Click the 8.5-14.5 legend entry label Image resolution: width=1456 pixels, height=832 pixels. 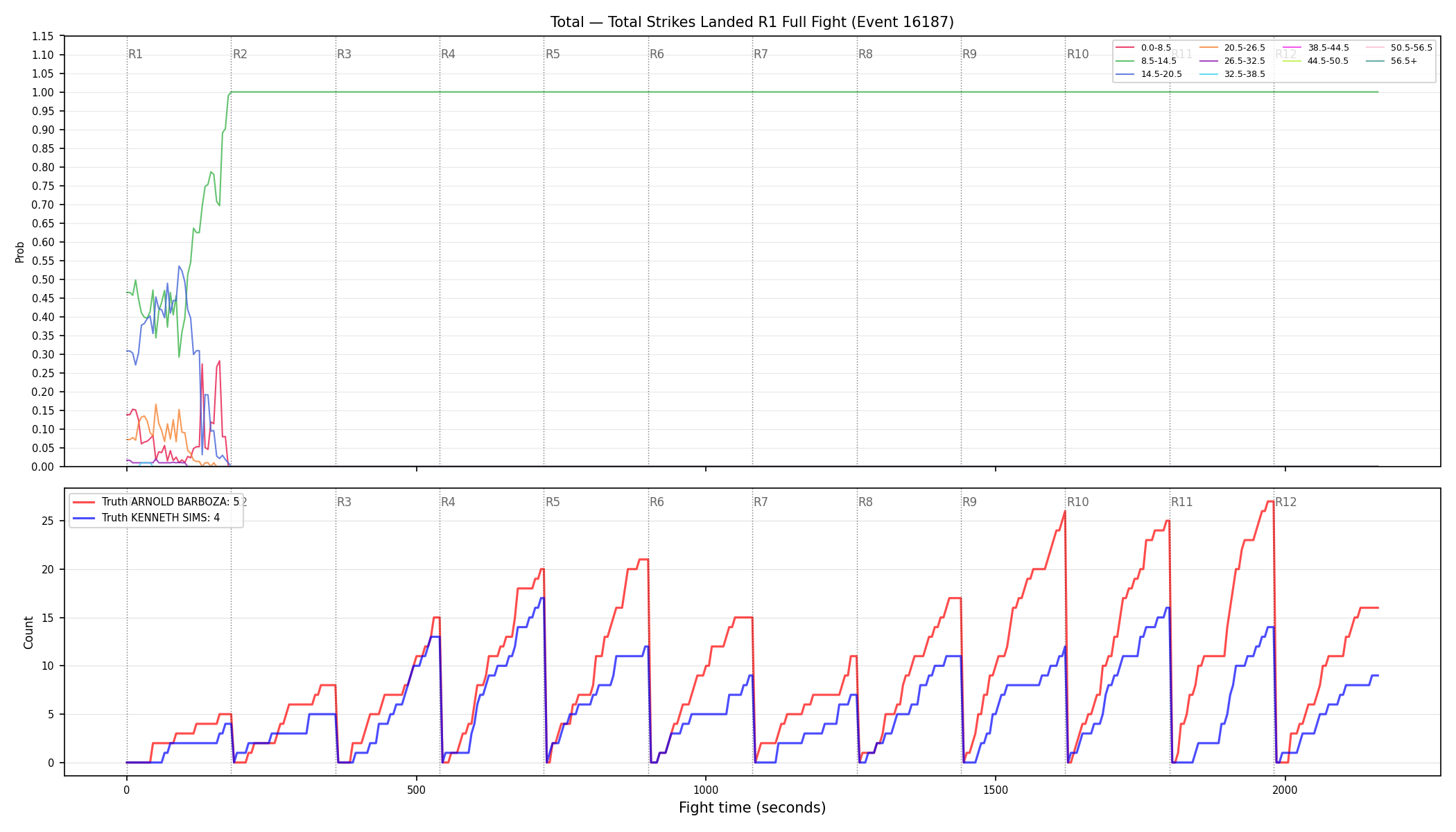1159,61
